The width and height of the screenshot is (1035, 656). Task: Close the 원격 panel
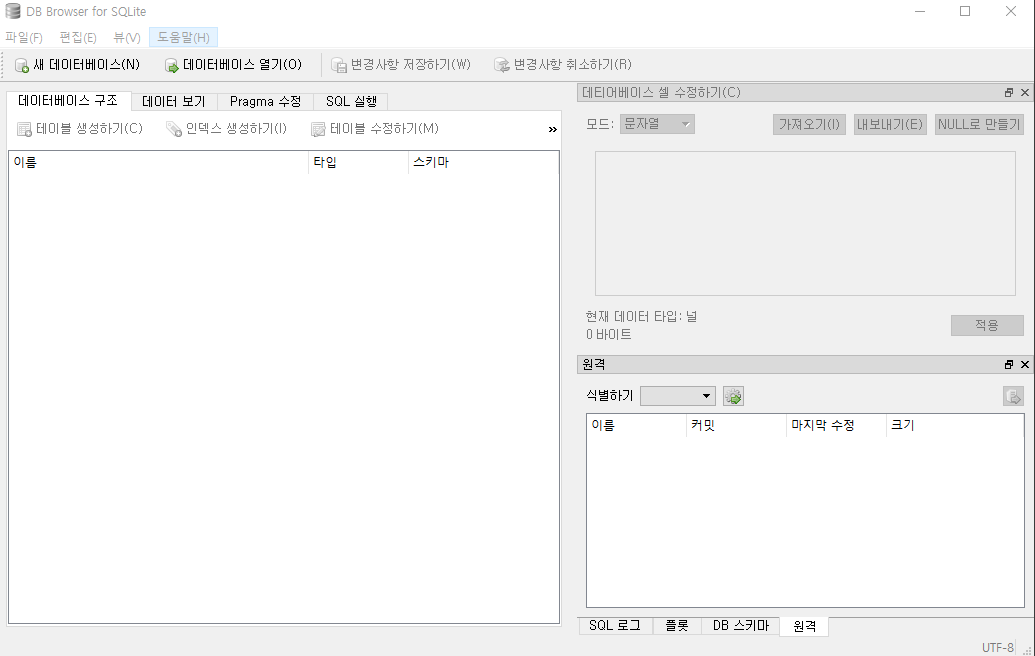point(1025,364)
